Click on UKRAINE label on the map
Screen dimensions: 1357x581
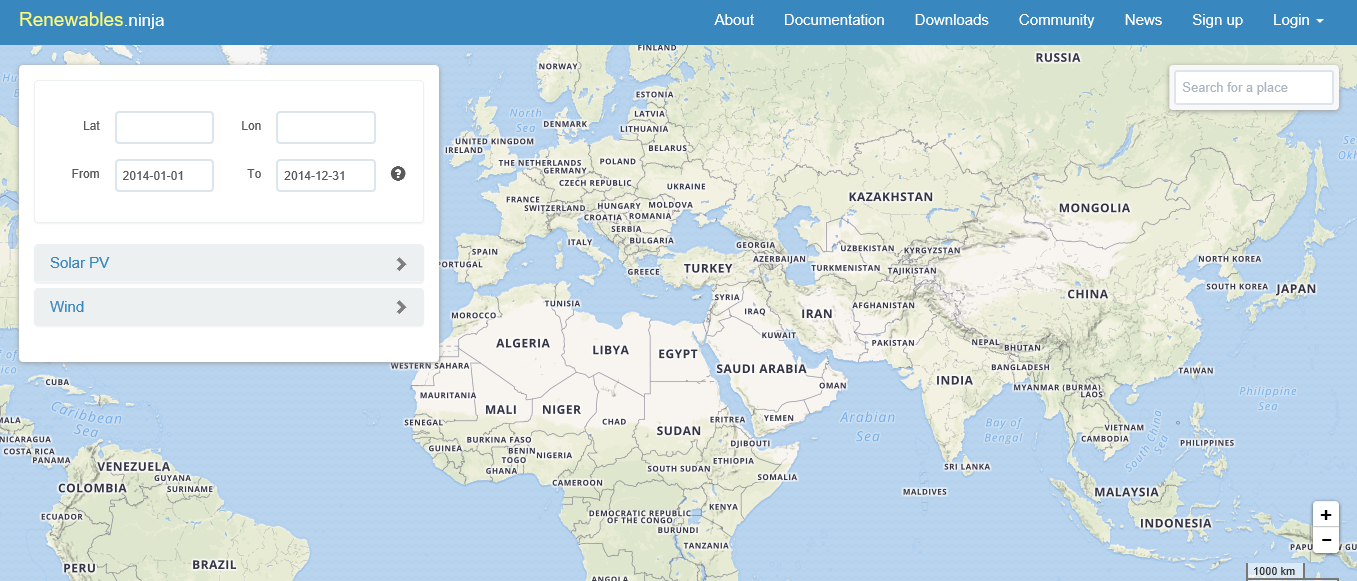pos(686,186)
